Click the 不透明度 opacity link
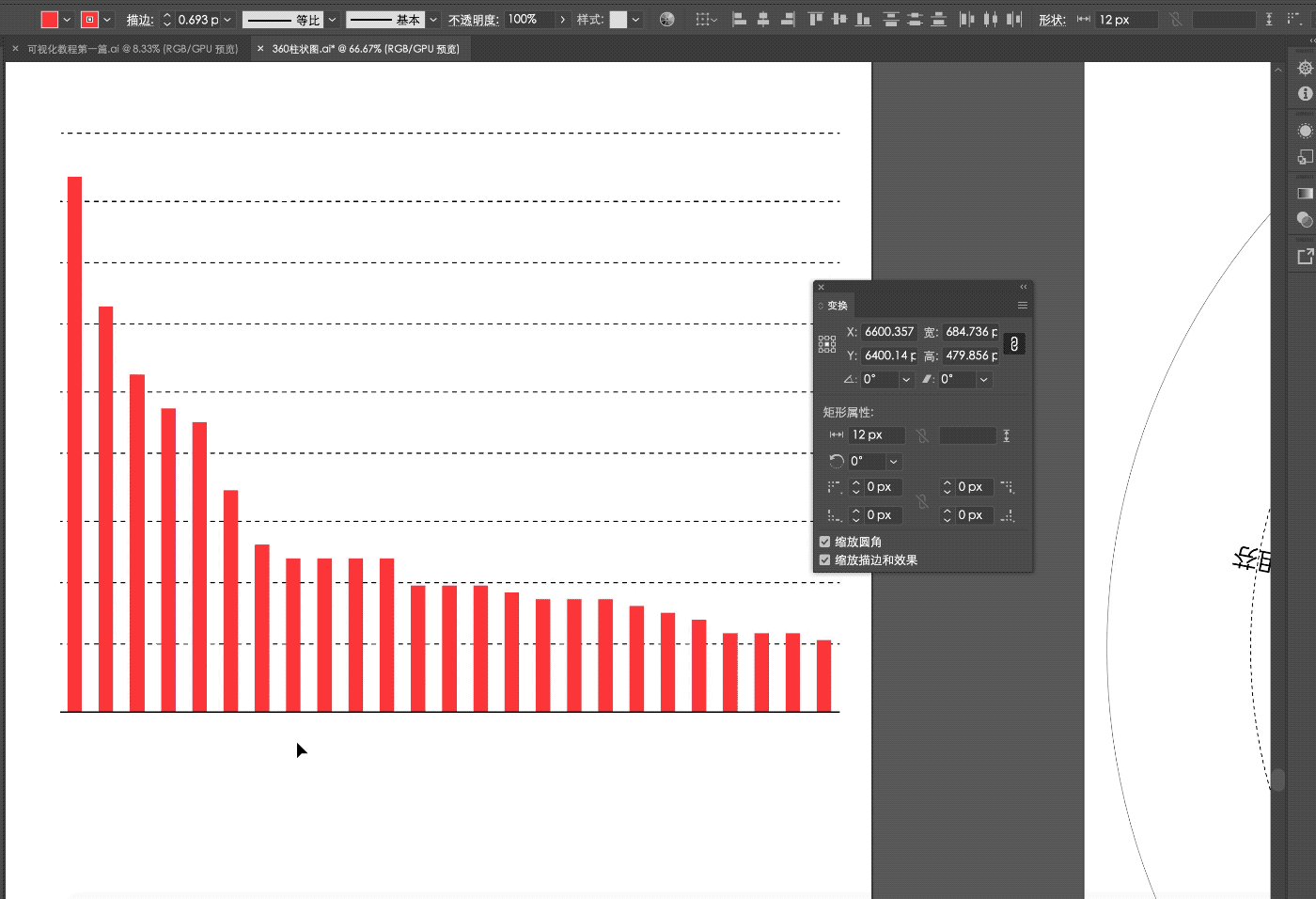This screenshot has height=899, width=1316. point(474,20)
